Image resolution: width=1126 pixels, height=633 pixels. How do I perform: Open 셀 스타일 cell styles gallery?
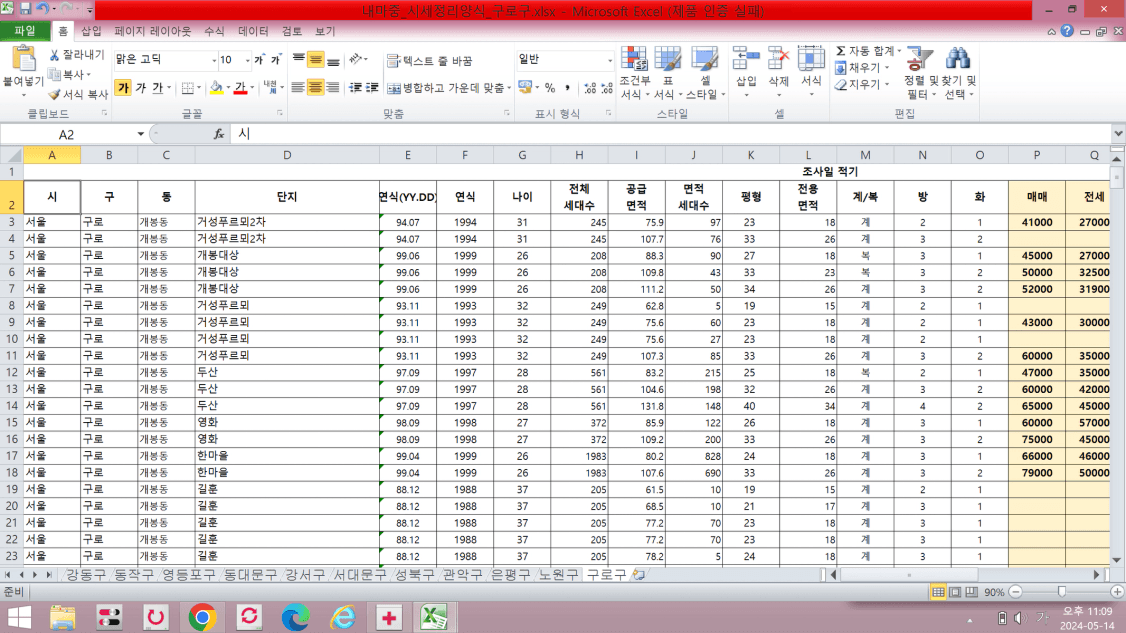(704, 73)
